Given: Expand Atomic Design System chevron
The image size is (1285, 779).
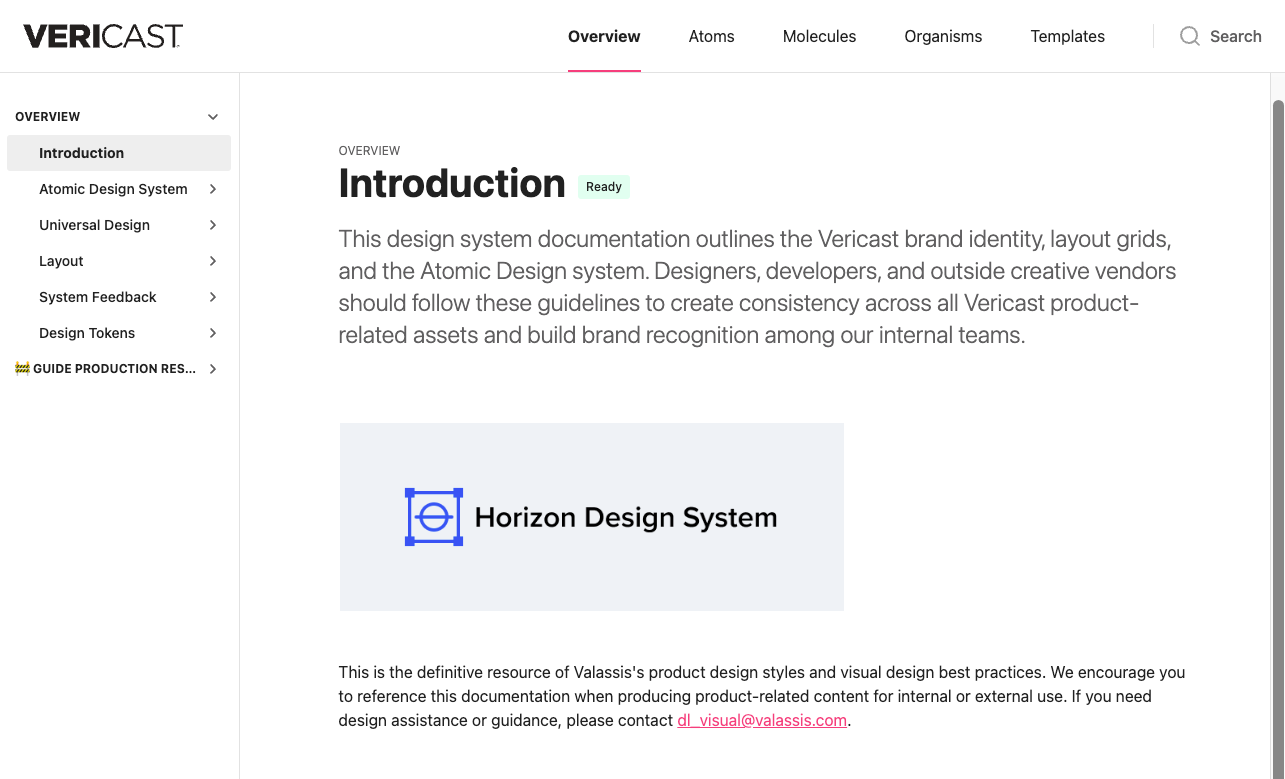Looking at the screenshot, I should tap(213, 189).
